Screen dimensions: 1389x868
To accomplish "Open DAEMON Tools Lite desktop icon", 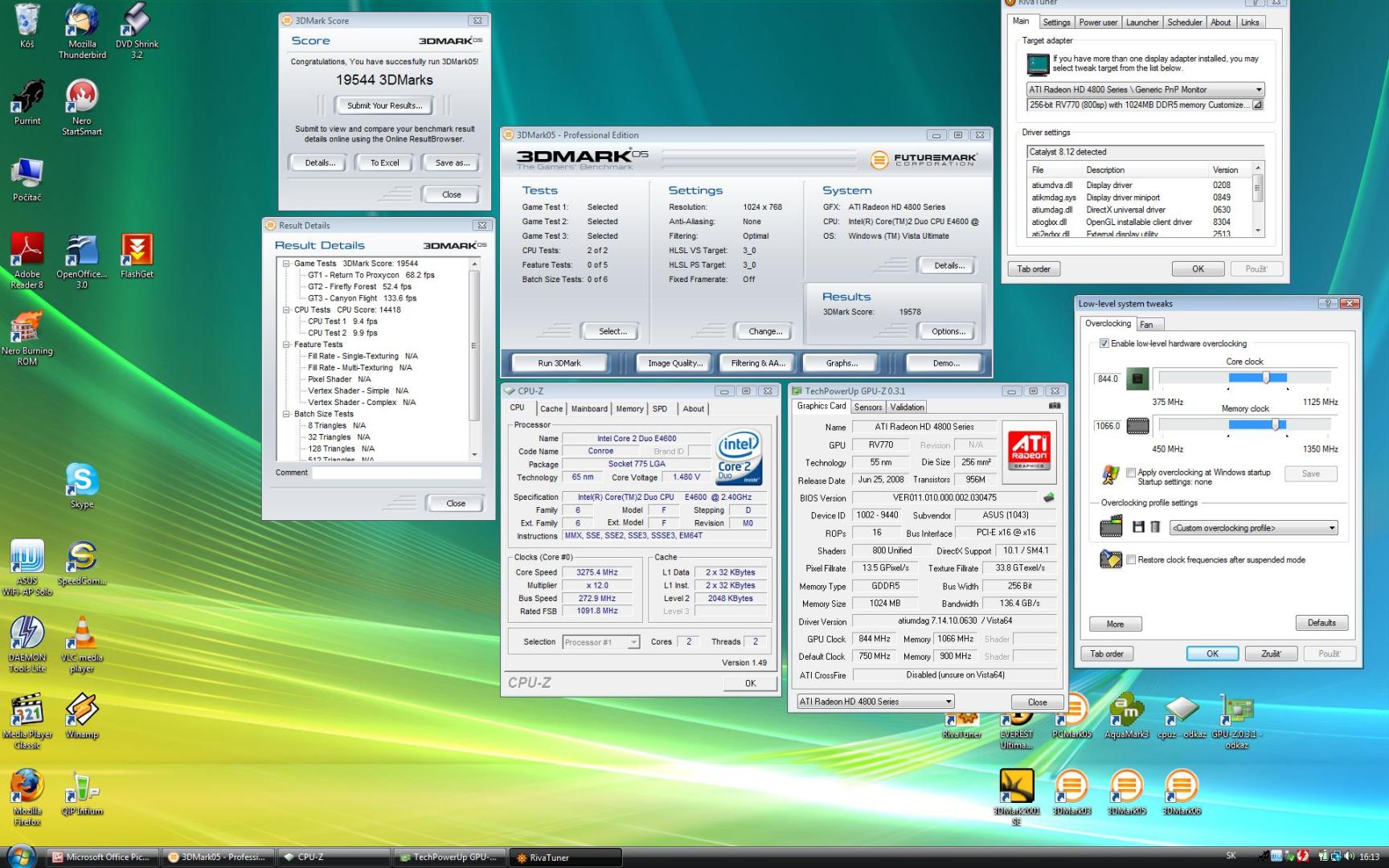I will pyautogui.click(x=27, y=645).
